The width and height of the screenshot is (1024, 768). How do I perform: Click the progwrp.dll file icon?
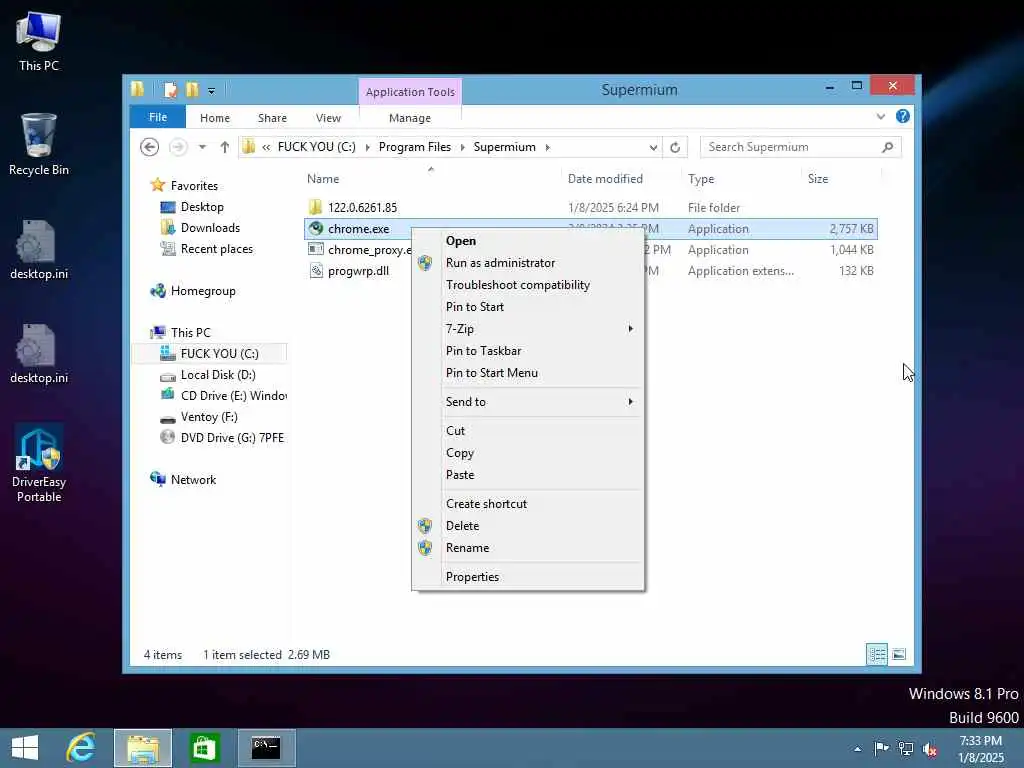click(x=316, y=270)
